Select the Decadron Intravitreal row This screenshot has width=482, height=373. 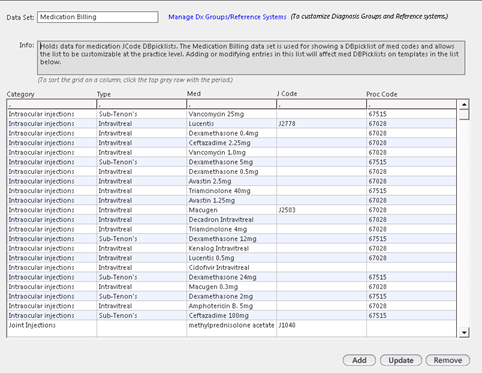(x=232, y=220)
